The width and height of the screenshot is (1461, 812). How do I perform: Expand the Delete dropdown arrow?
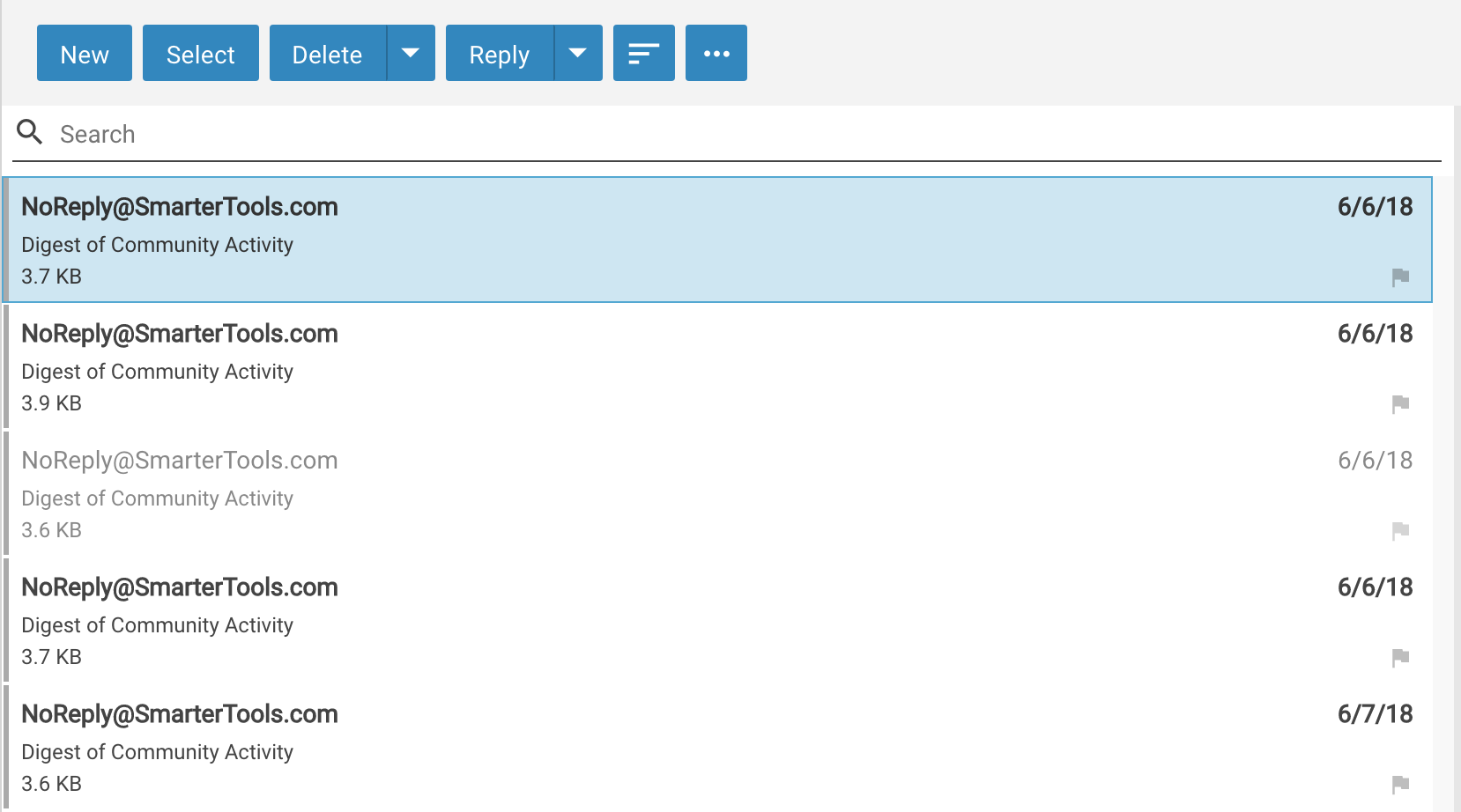[411, 54]
